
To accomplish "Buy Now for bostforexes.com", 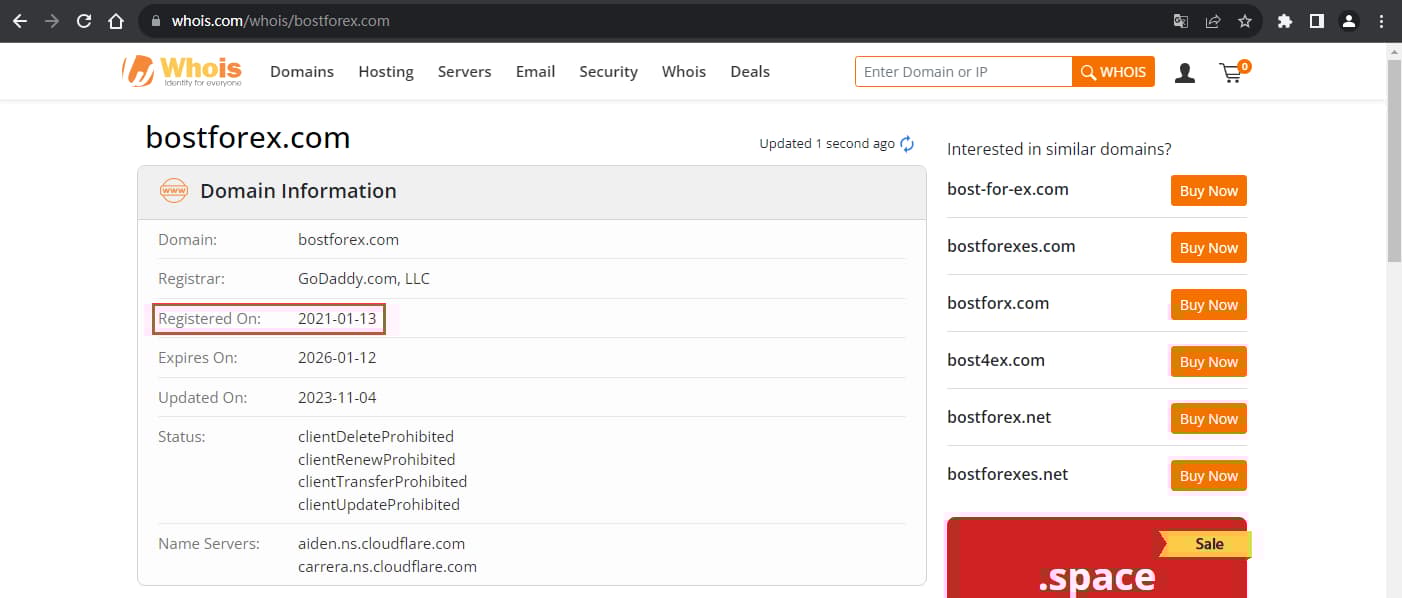I will (x=1209, y=248).
